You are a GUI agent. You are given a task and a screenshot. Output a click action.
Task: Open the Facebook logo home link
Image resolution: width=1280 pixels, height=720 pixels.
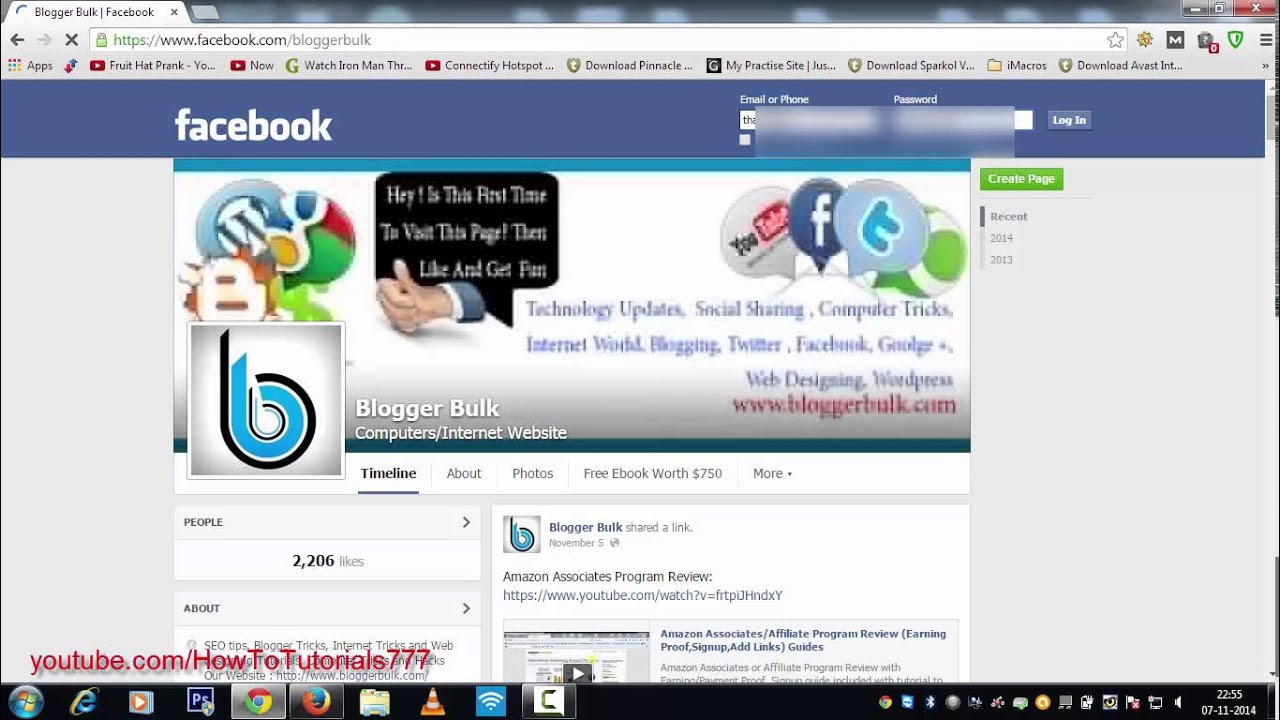pyautogui.click(x=253, y=125)
